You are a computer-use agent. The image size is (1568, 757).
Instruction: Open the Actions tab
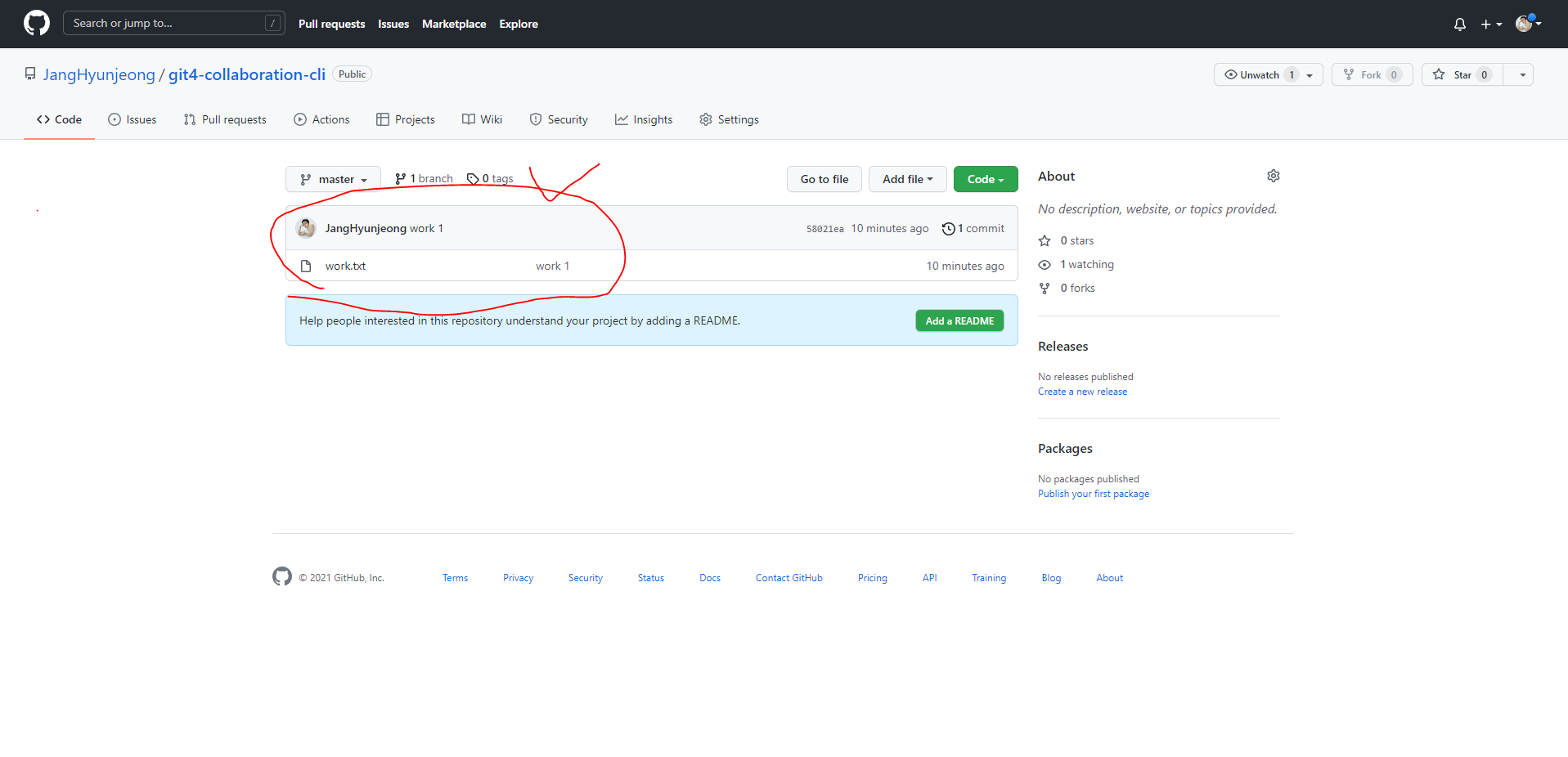tap(321, 119)
